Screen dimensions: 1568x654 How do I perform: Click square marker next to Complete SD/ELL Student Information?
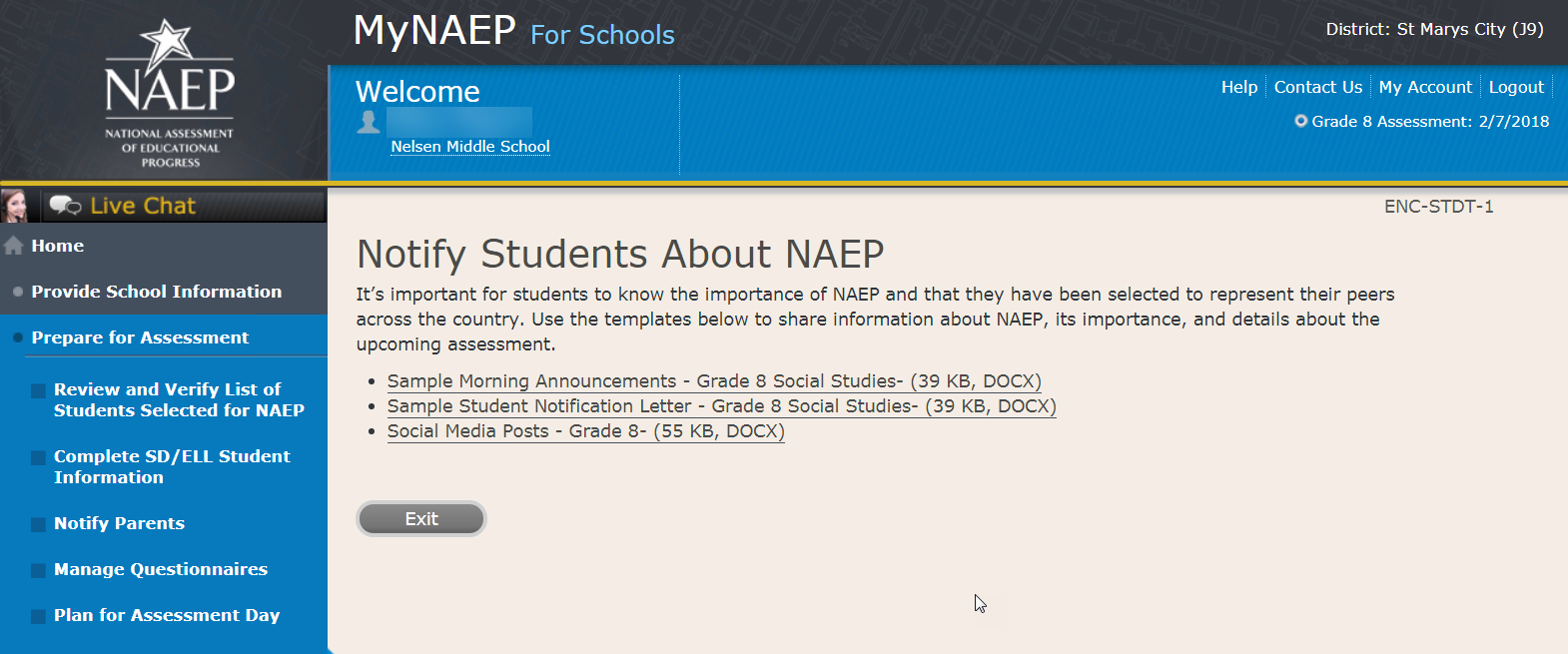[x=38, y=457]
